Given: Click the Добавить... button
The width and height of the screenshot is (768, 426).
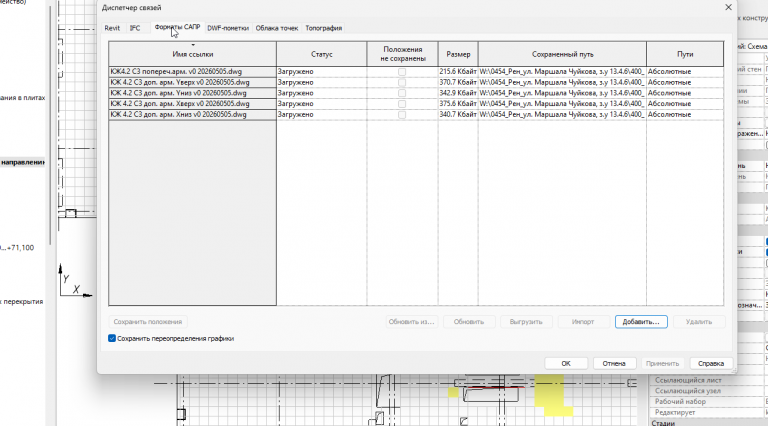Looking at the screenshot, I should [x=641, y=322].
